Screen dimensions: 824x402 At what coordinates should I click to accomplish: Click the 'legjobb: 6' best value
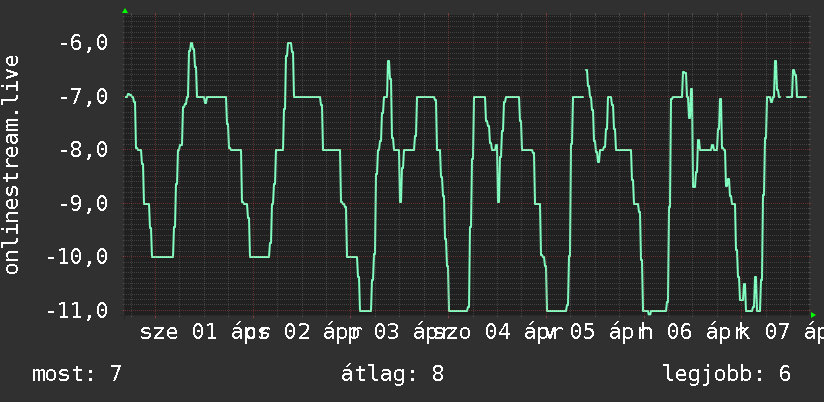[x=727, y=374]
